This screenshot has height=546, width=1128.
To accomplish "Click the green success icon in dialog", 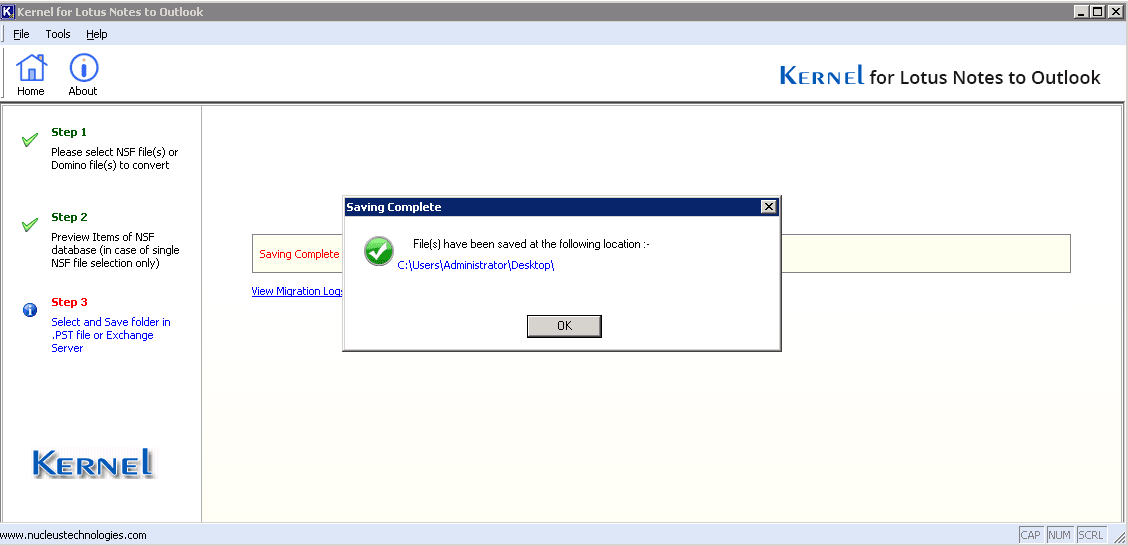I will (x=379, y=251).
